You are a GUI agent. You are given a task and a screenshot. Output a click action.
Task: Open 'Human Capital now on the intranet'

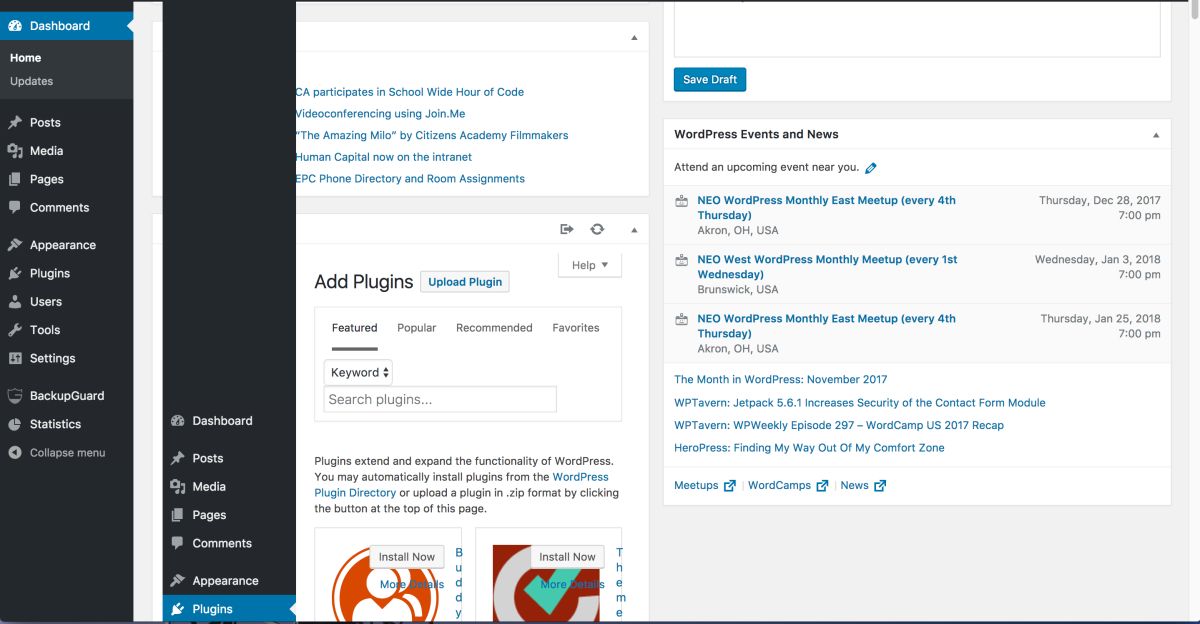[x=384, y=157]
